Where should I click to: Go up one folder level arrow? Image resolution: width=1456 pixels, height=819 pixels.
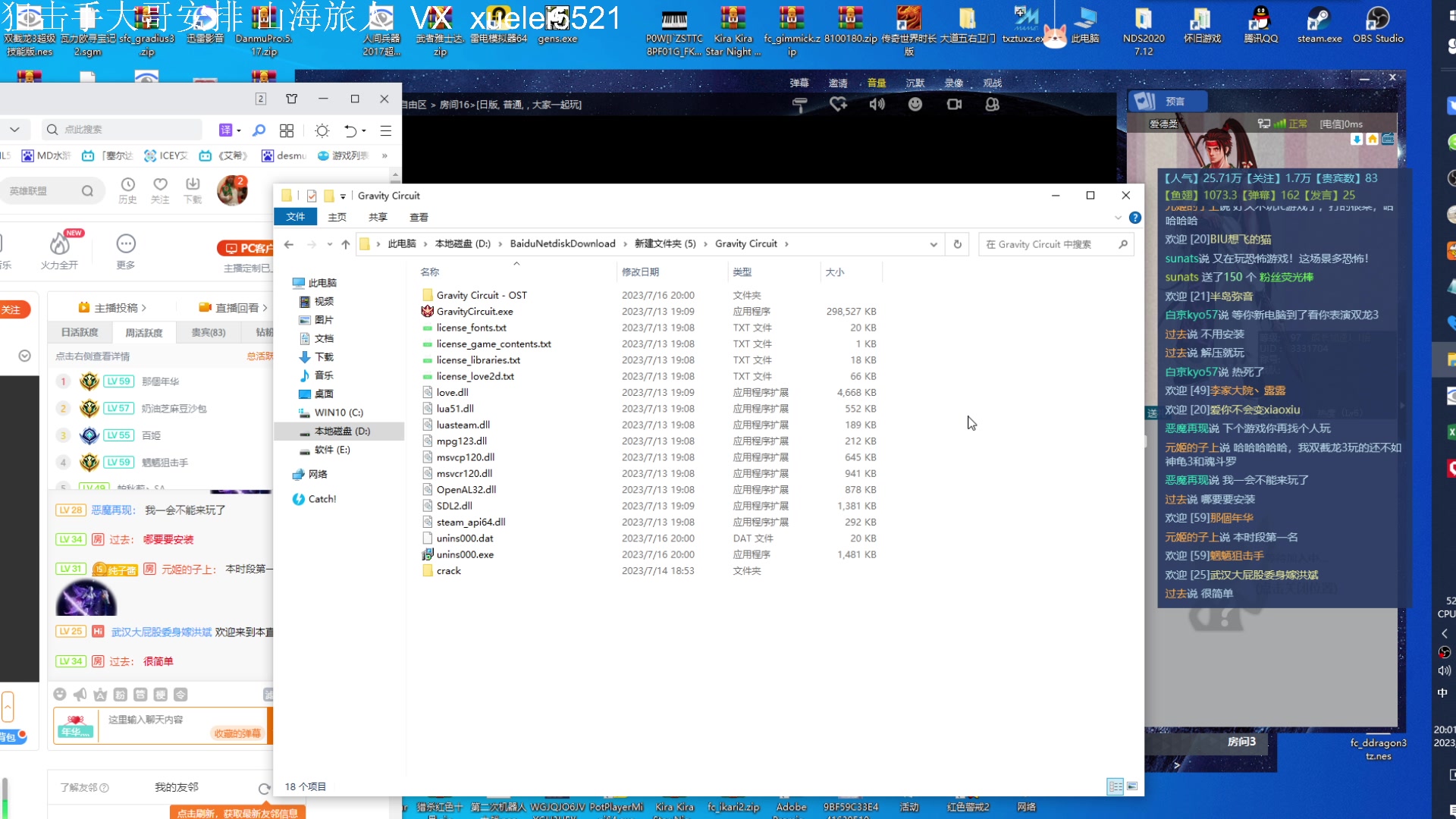(346, 244)
